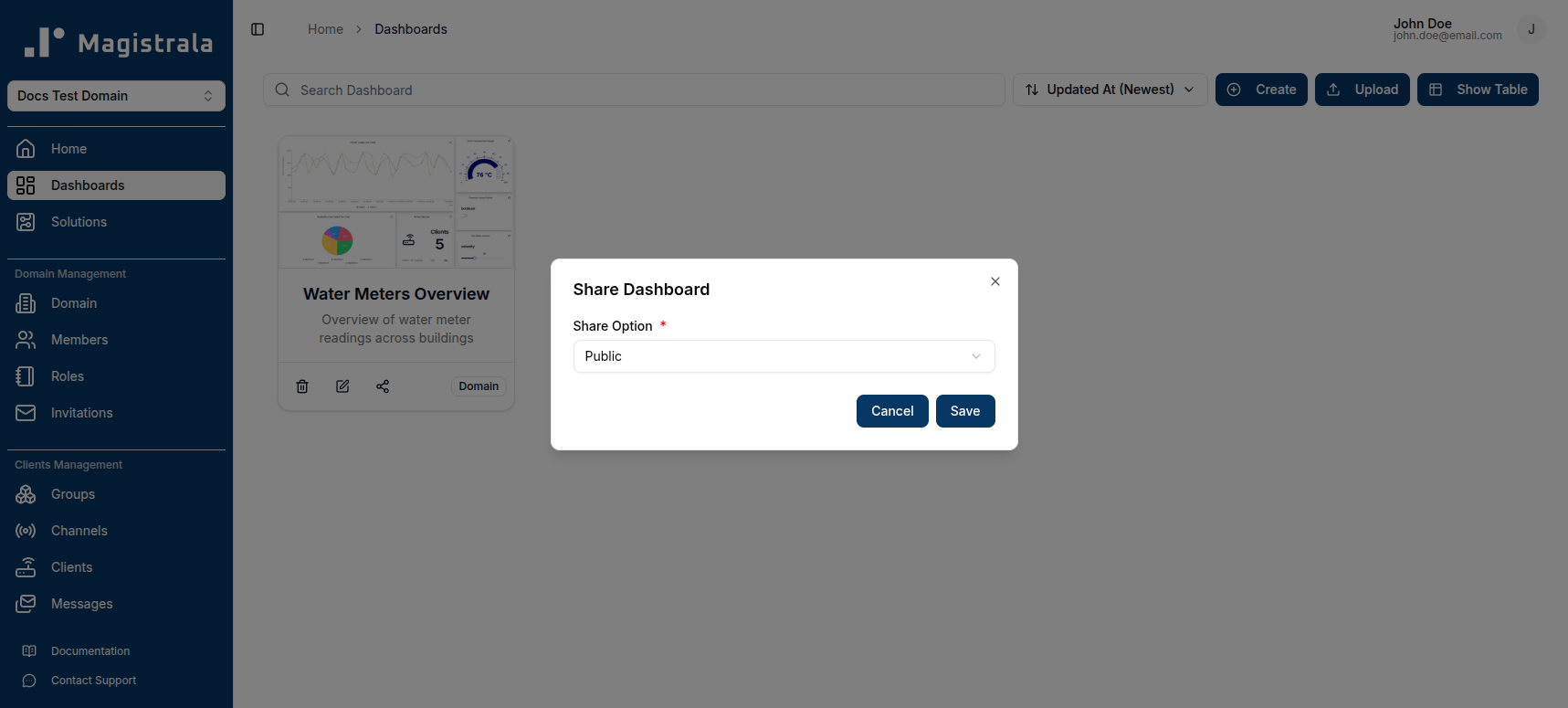Open the Contact Support link
This screenshot has height=708, width=1568.
pos(93,681)
